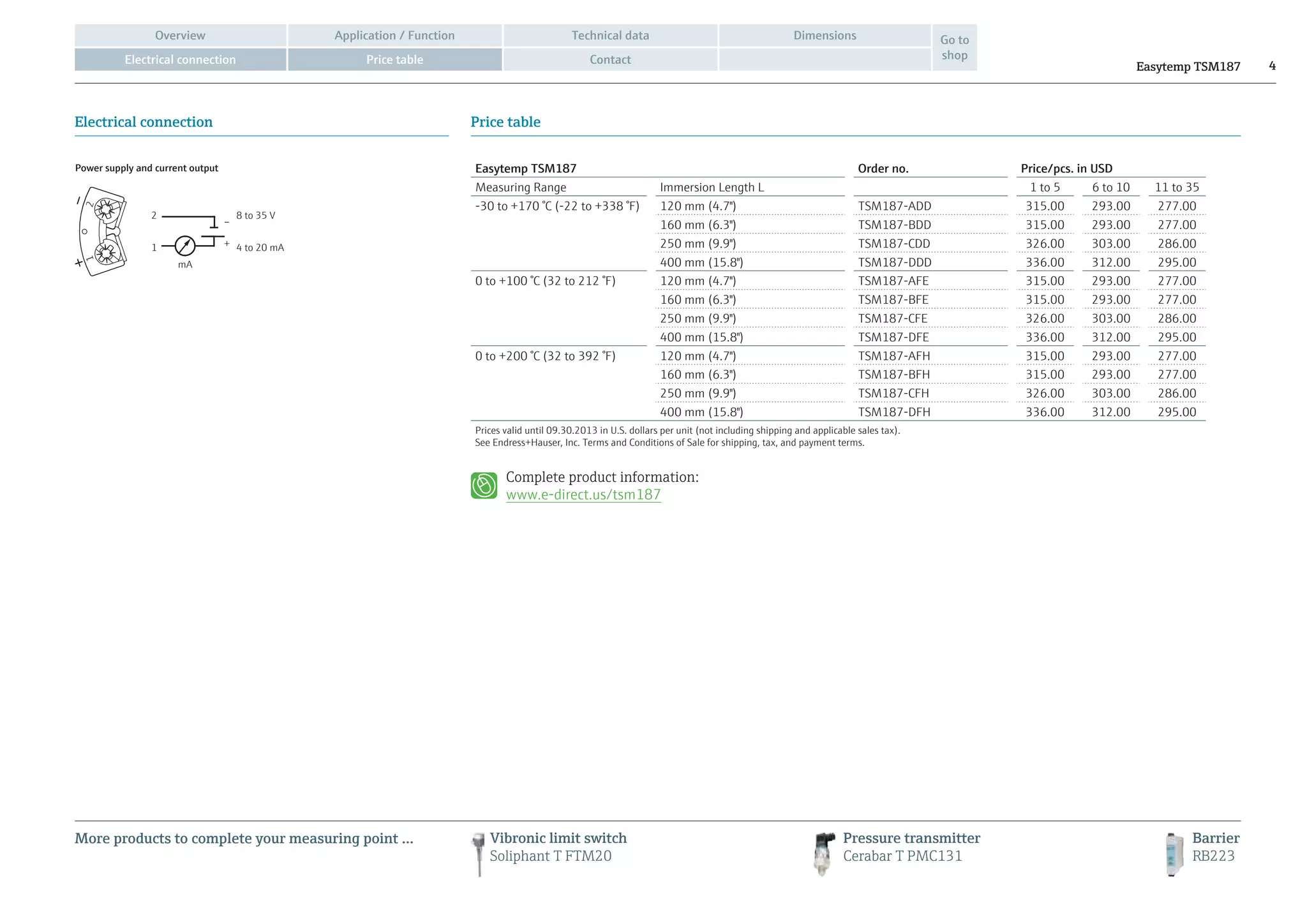Open the Technical data tab

(x=610, y=36)
